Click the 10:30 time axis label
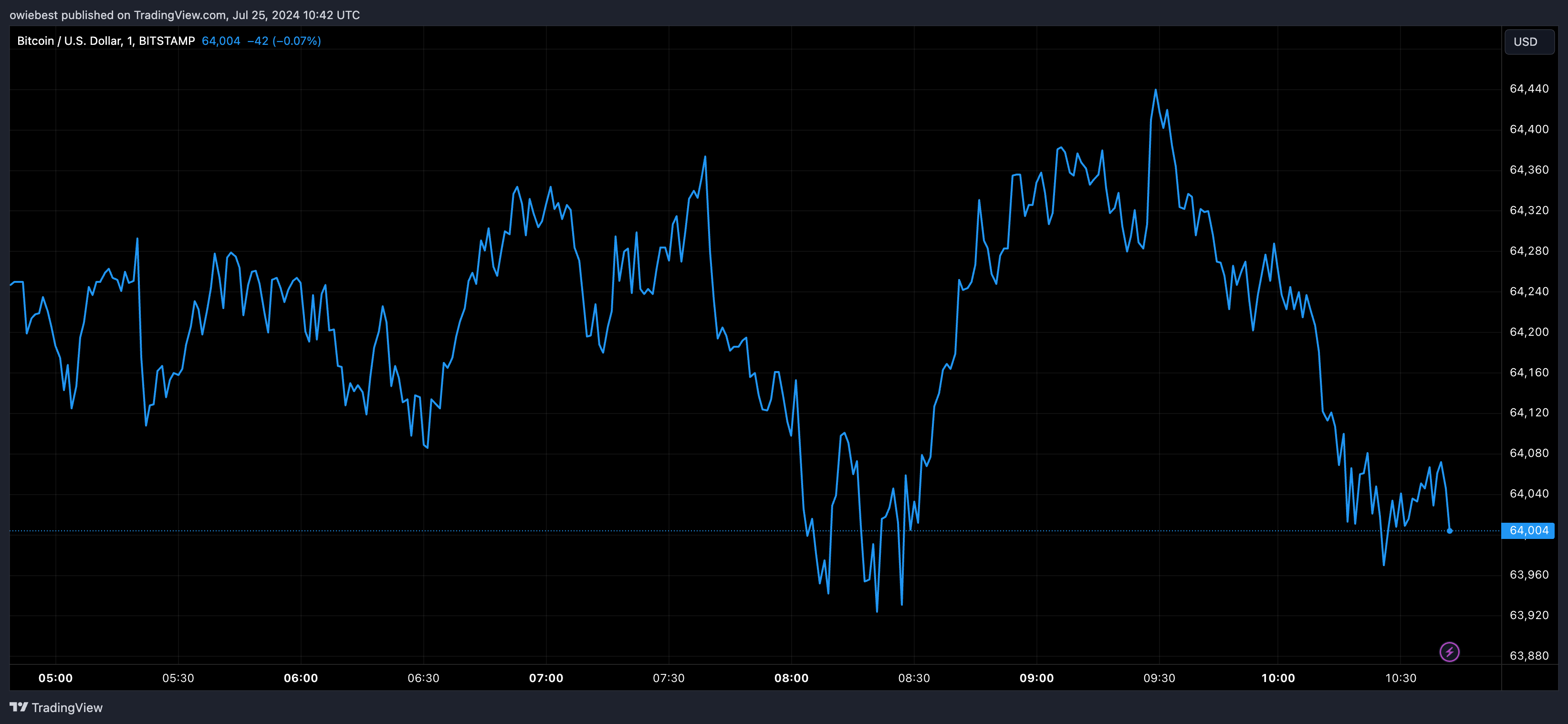 (x=1400, y=678)
